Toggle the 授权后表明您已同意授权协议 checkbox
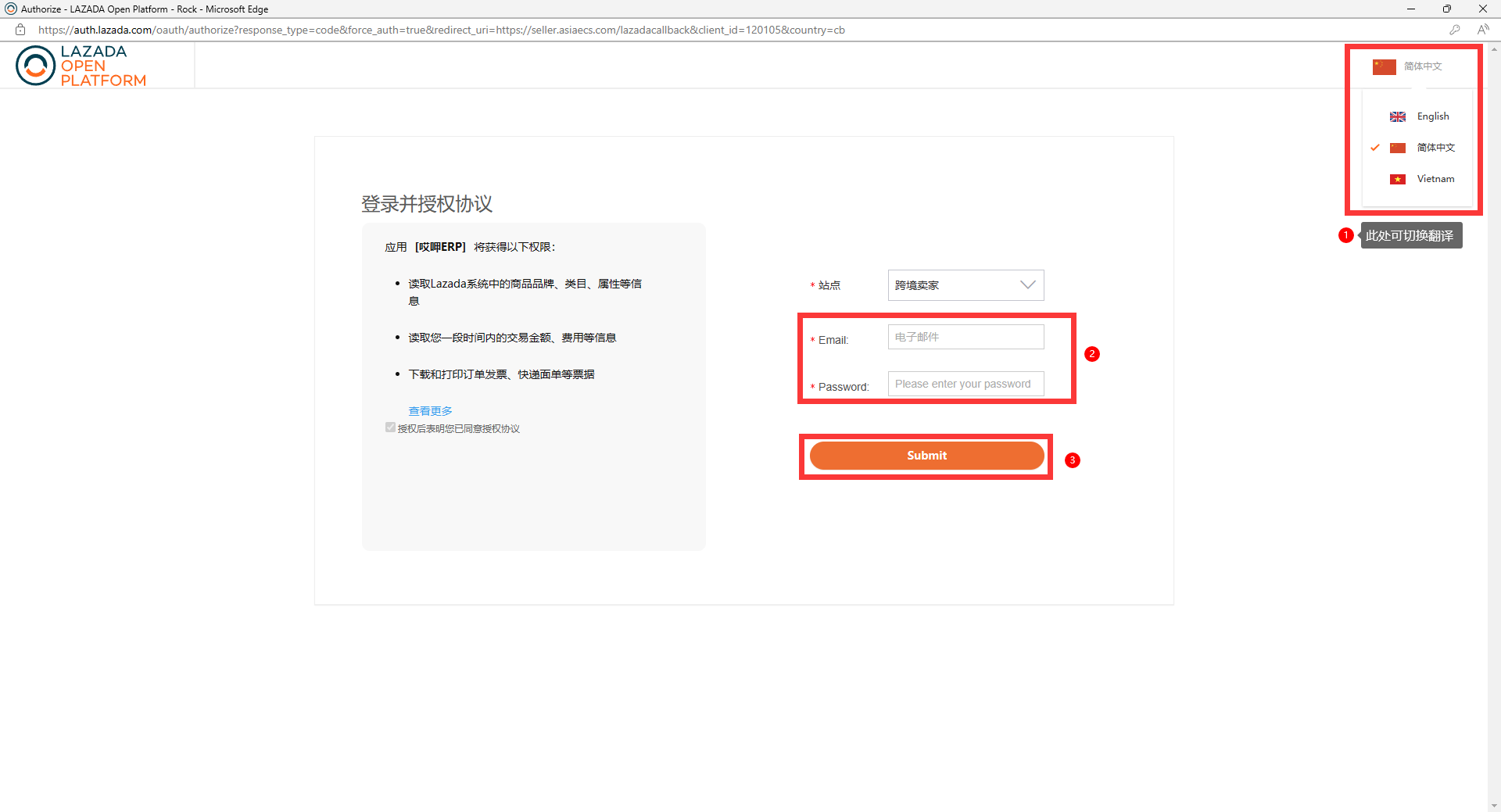 tap(390, 427)
